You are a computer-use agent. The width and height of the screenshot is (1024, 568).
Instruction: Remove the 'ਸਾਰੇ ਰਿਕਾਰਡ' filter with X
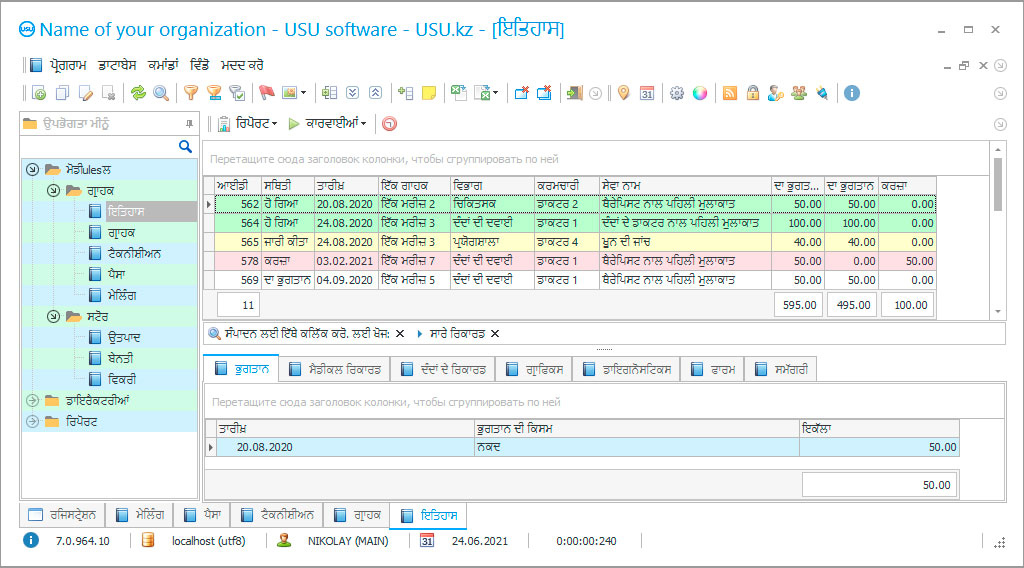click(494, 334)
